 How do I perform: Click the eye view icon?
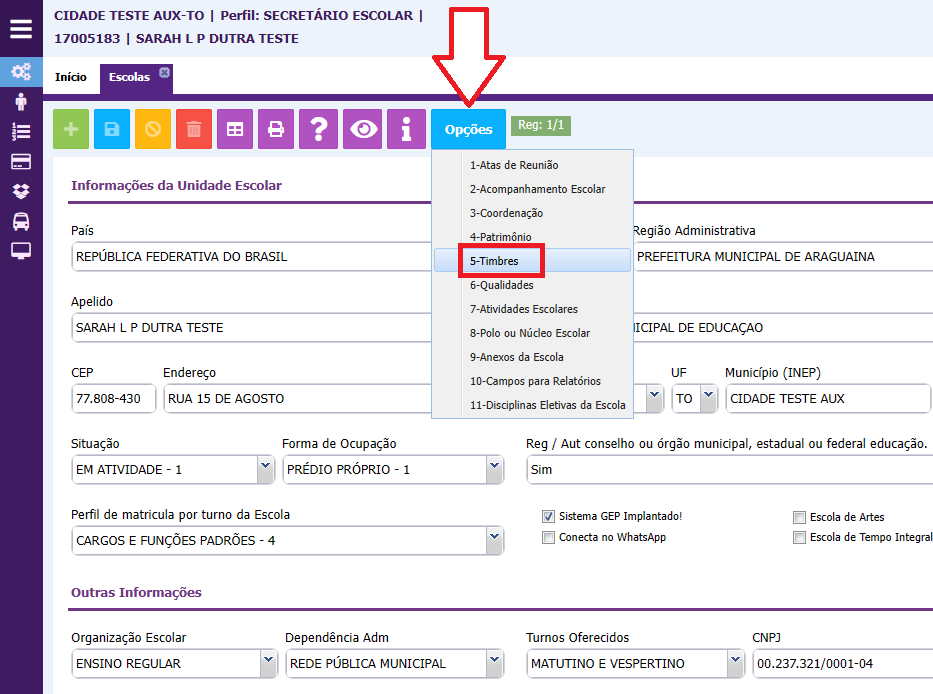(362, 129)
